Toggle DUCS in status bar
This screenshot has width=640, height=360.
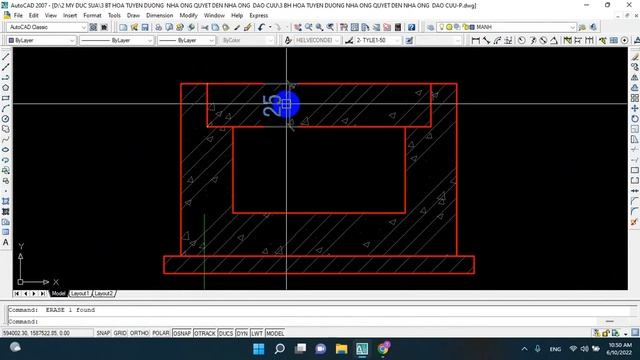[x=226, y=333]
